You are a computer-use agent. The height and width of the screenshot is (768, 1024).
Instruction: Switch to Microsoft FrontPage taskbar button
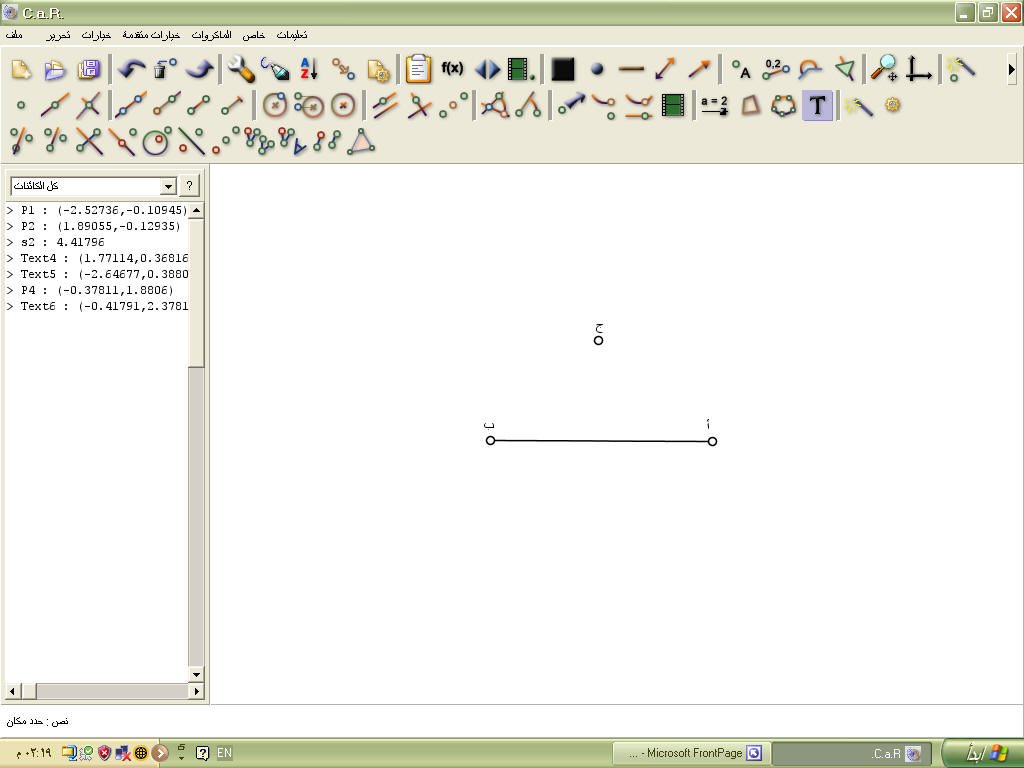(x=692, y=753)
